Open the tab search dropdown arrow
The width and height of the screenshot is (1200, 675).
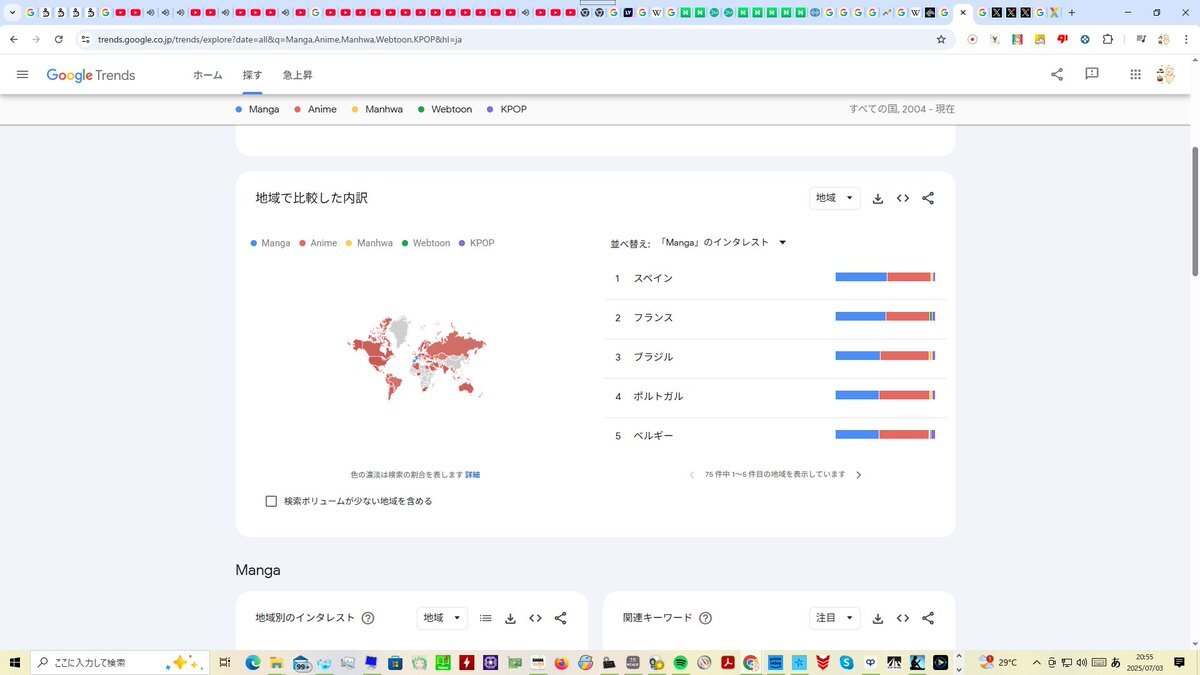coord(12,12)
